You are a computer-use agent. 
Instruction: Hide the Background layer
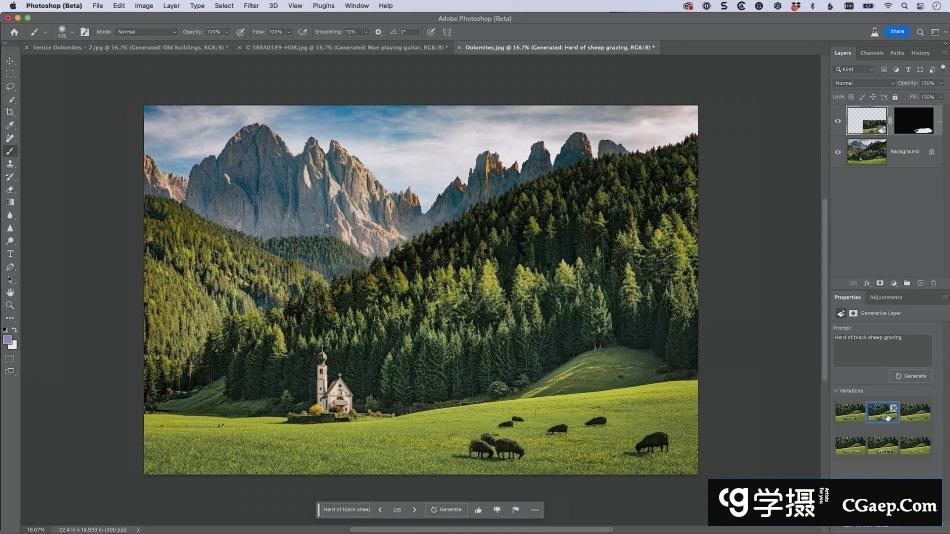pyautogui.click(x=838, y=152)
